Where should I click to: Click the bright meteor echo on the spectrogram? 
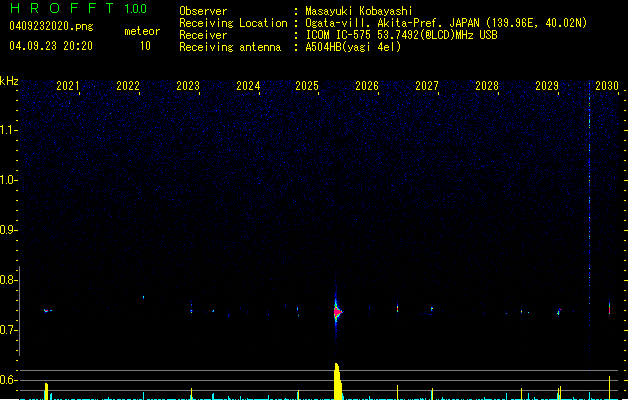pyautogui.click(x=337, y=312)
